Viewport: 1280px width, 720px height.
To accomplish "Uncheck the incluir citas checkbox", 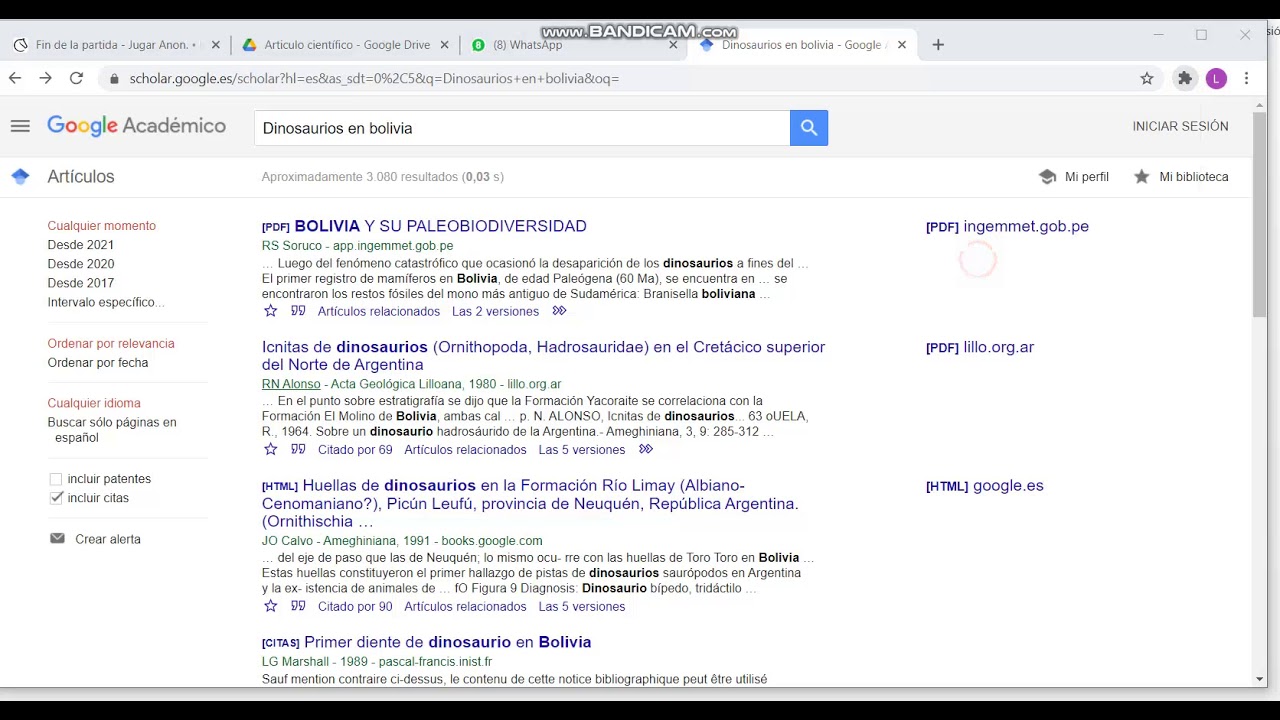I will [56, 498].
